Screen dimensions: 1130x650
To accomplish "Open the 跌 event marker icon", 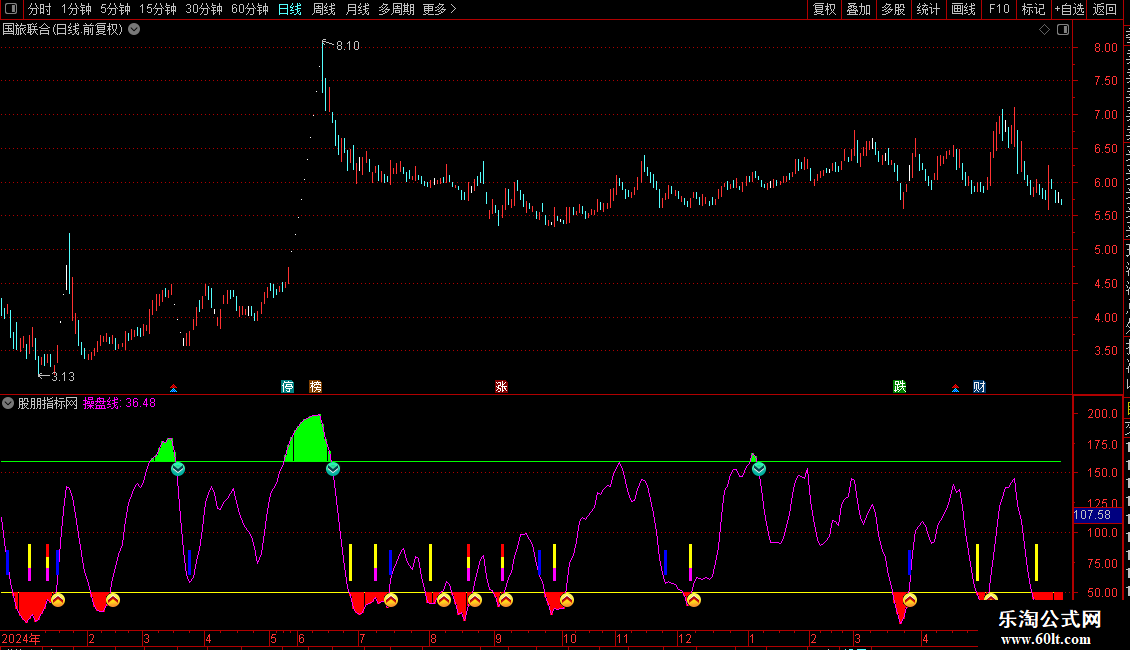I will click(899, 387).
